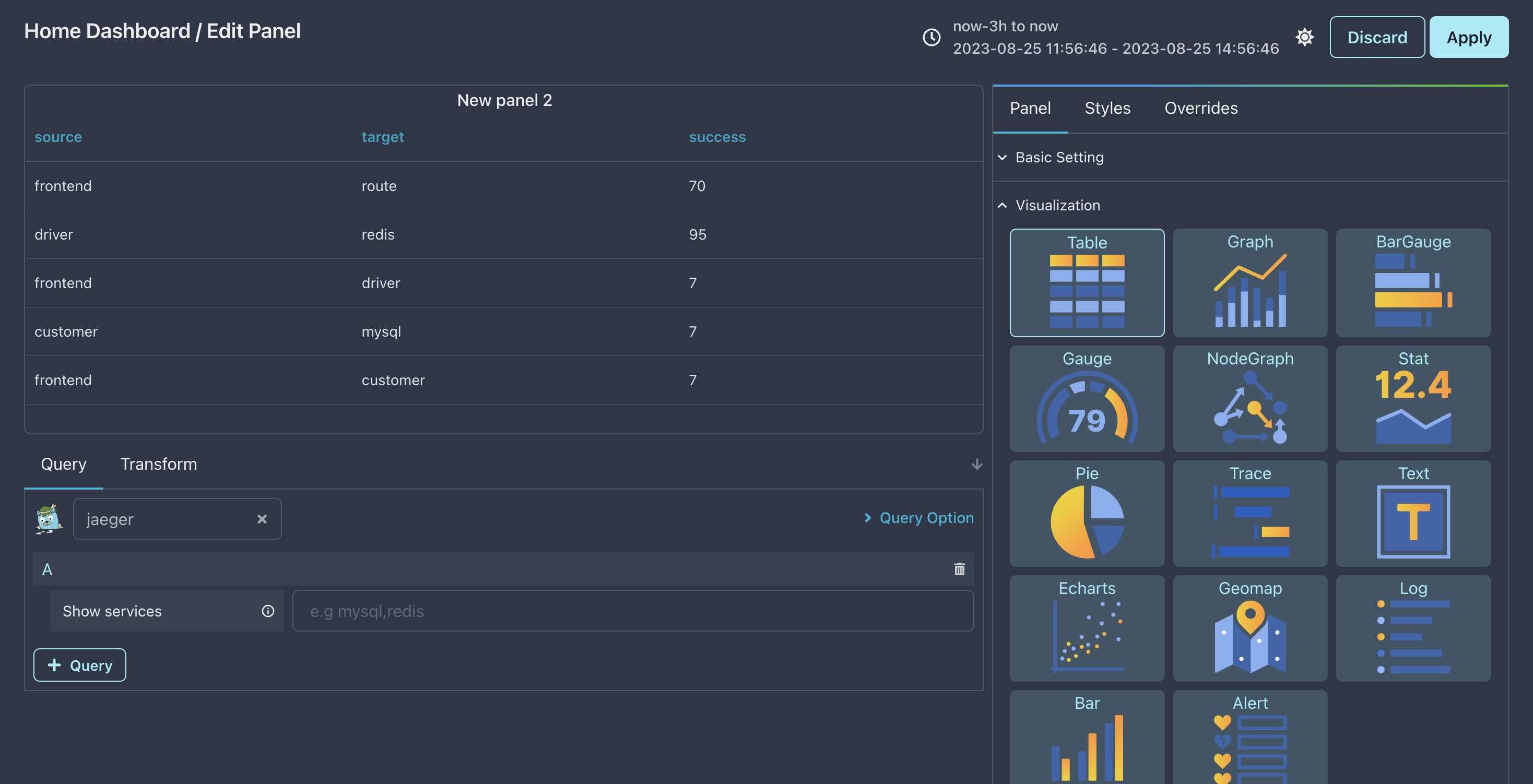Click query row label A

tap(47, 569)
